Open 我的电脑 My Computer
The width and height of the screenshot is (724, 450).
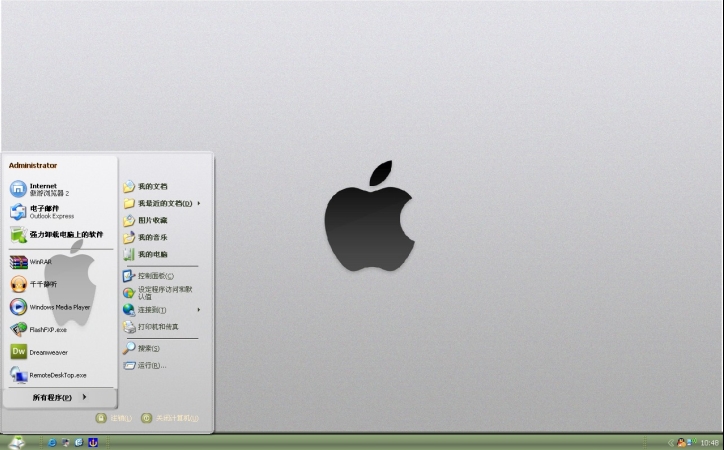point(161,254)
